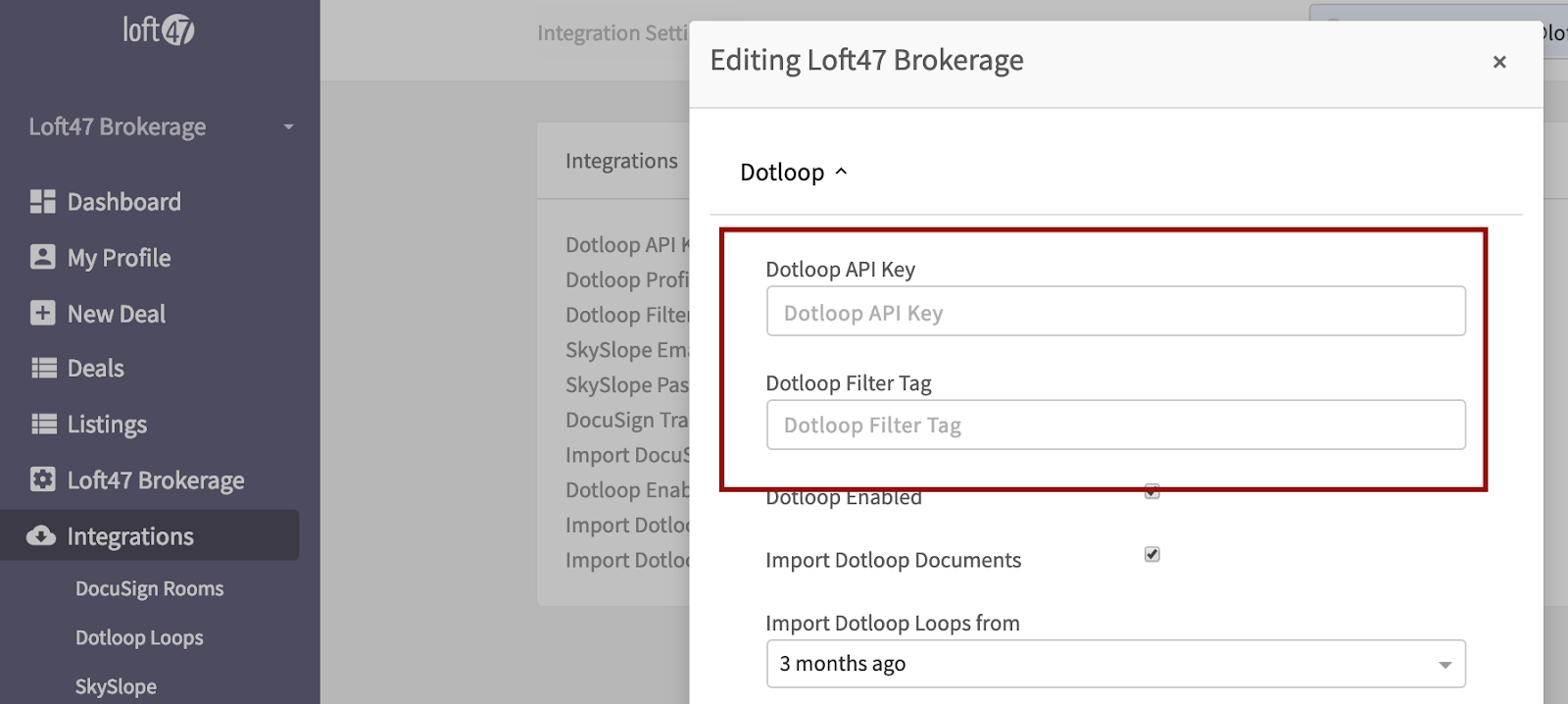Click the Loft47 logo in sidebar
The image size is (1568, 704).
click(x=159, y=30)
